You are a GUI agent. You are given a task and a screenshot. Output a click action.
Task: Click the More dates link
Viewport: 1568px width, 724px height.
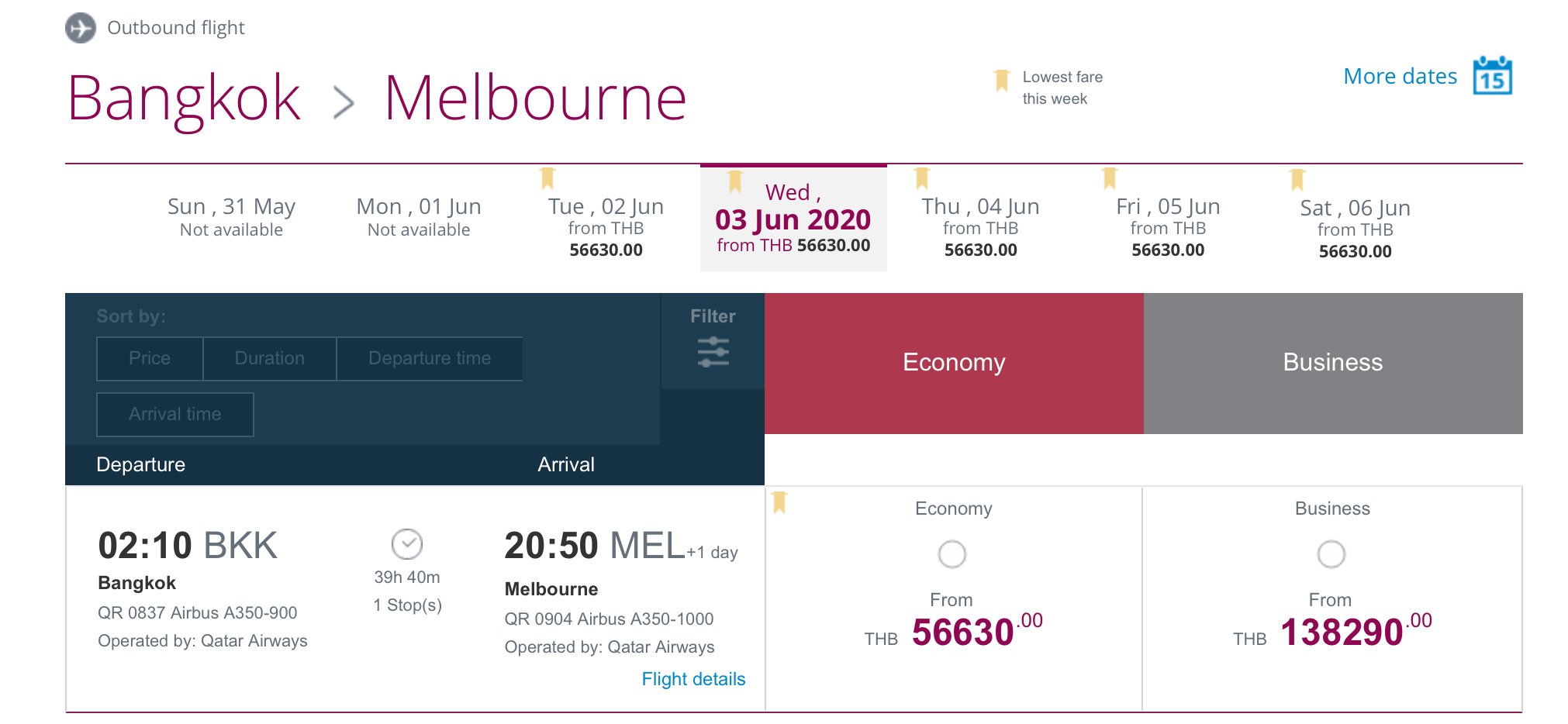[1400, 76]
